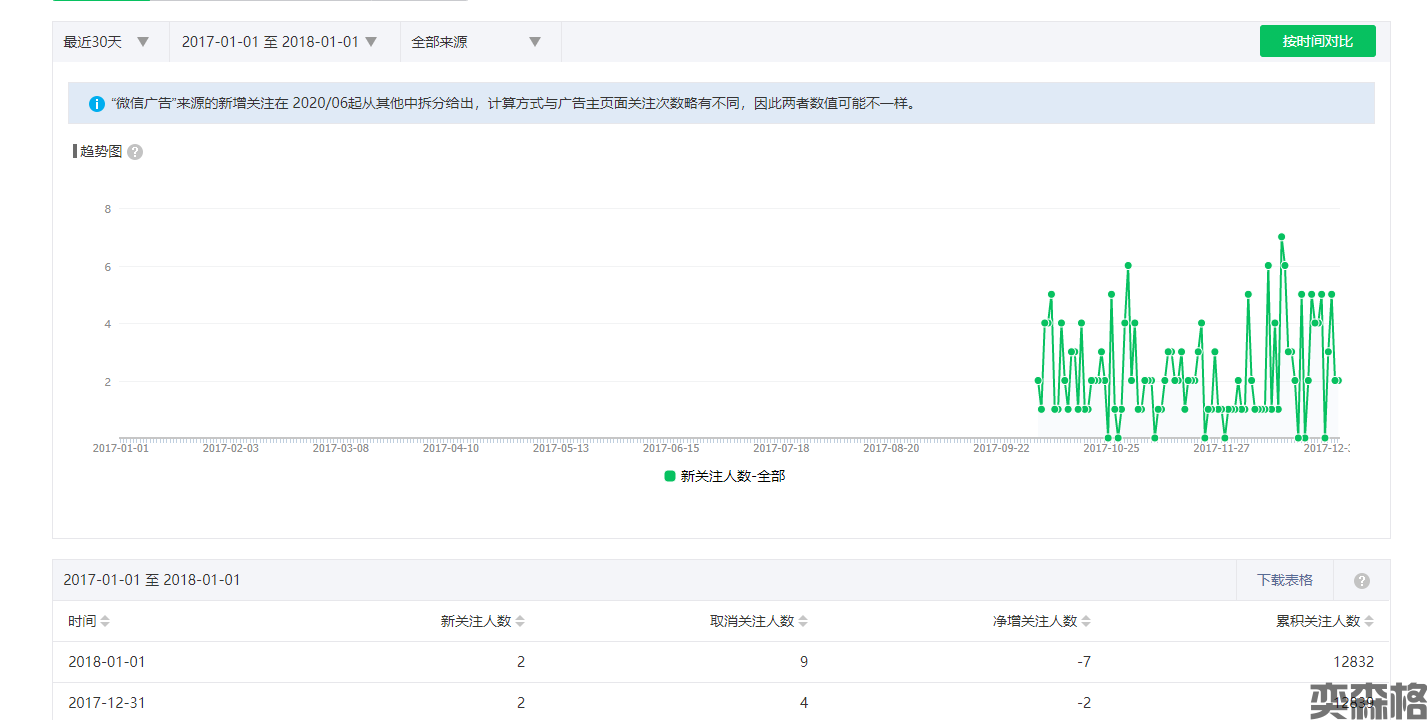The height and width of the screenshot is (720, 1427).
Task: Sort by 新关注人数 column arrows
Action: tap(520, 621)
